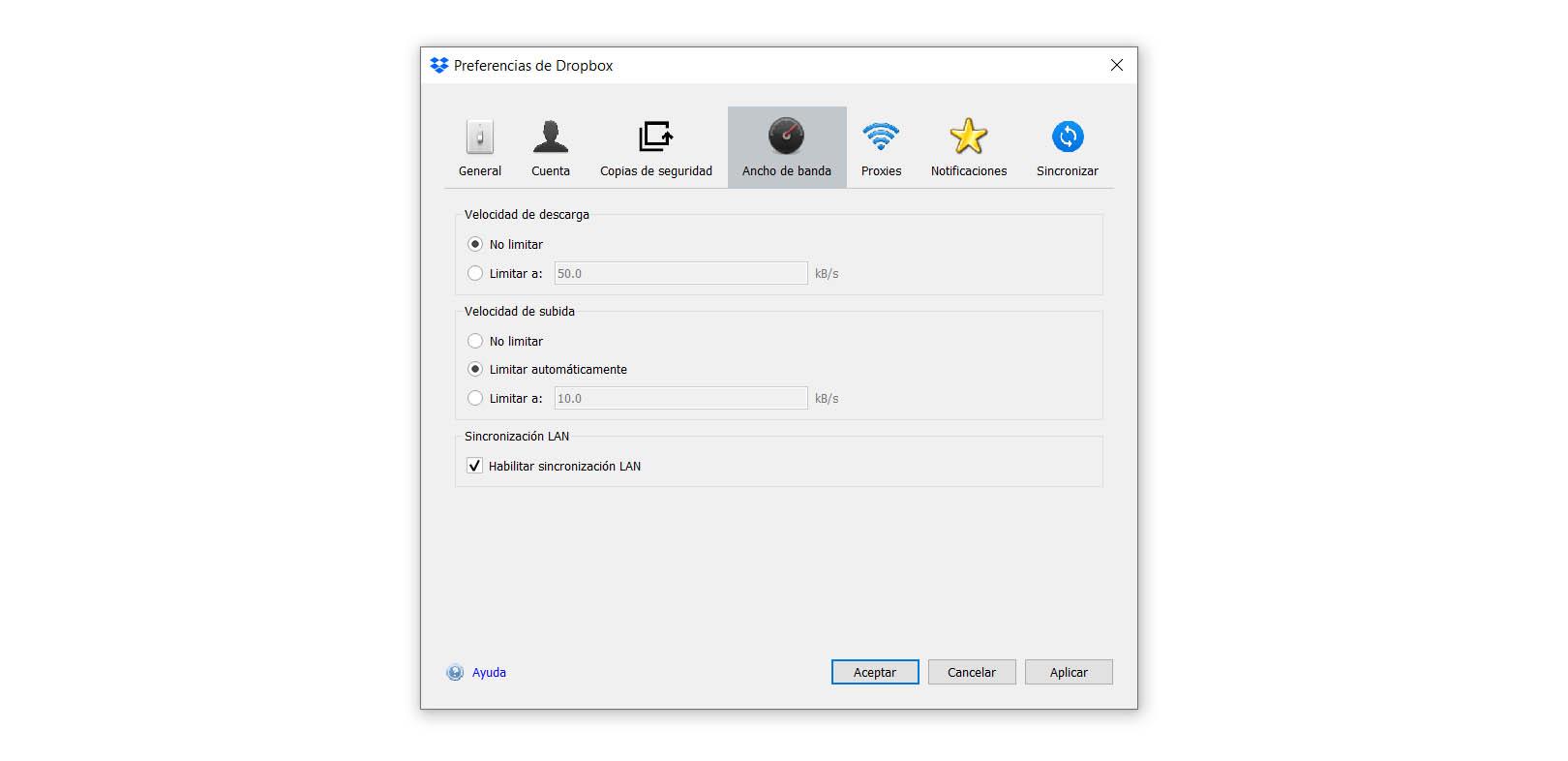Click the Aplicar button
The width and height of the screenshot is (1568, 761).
(1069, 672)
